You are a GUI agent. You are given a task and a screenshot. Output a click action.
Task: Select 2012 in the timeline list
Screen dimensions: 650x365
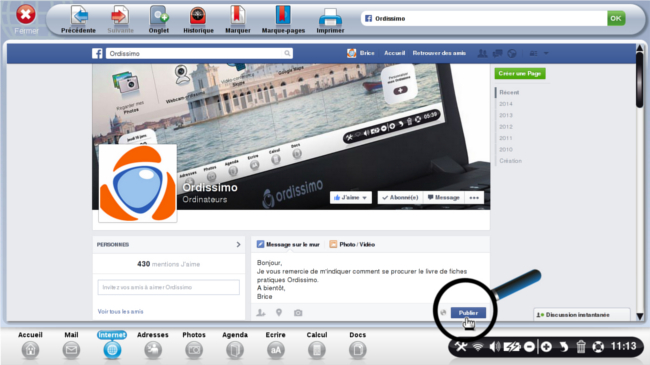pyautogui.click(x=506, y=127)
